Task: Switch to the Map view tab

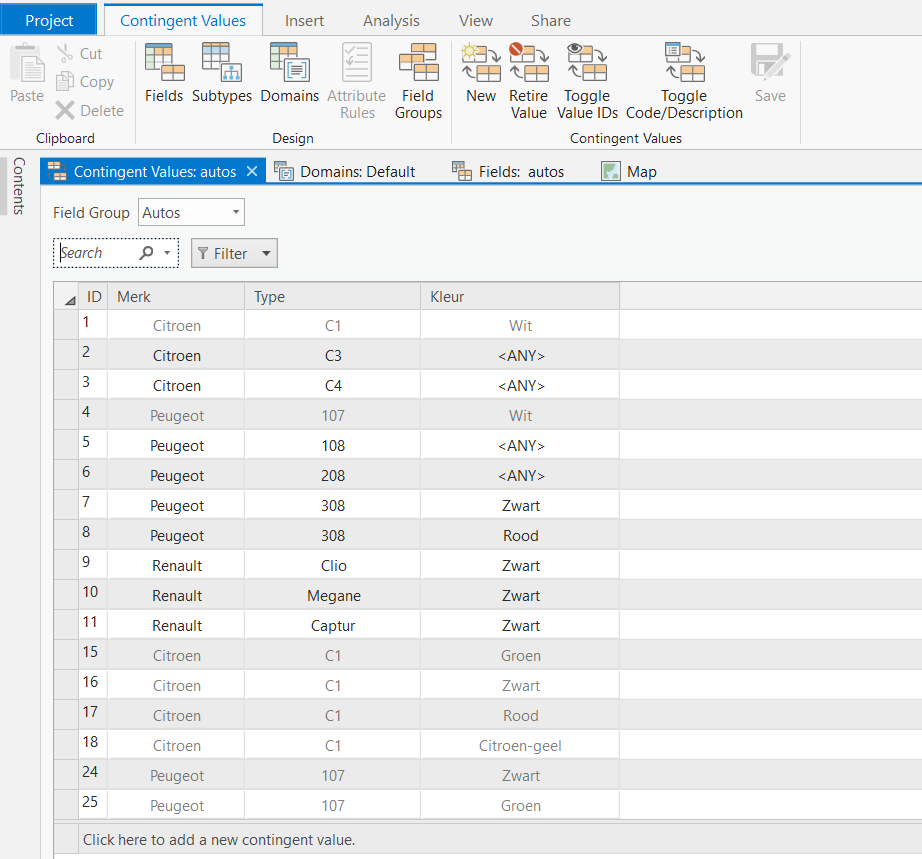Action: click(629, 172)
